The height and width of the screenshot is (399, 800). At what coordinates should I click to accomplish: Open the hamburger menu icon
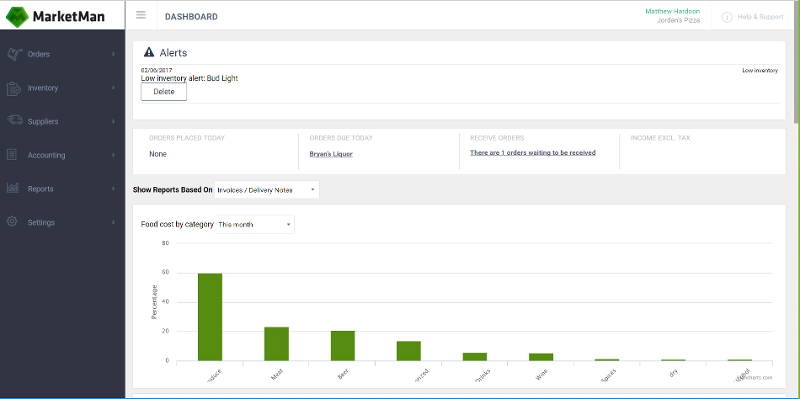pyautogui.click(x=141, y=15)
